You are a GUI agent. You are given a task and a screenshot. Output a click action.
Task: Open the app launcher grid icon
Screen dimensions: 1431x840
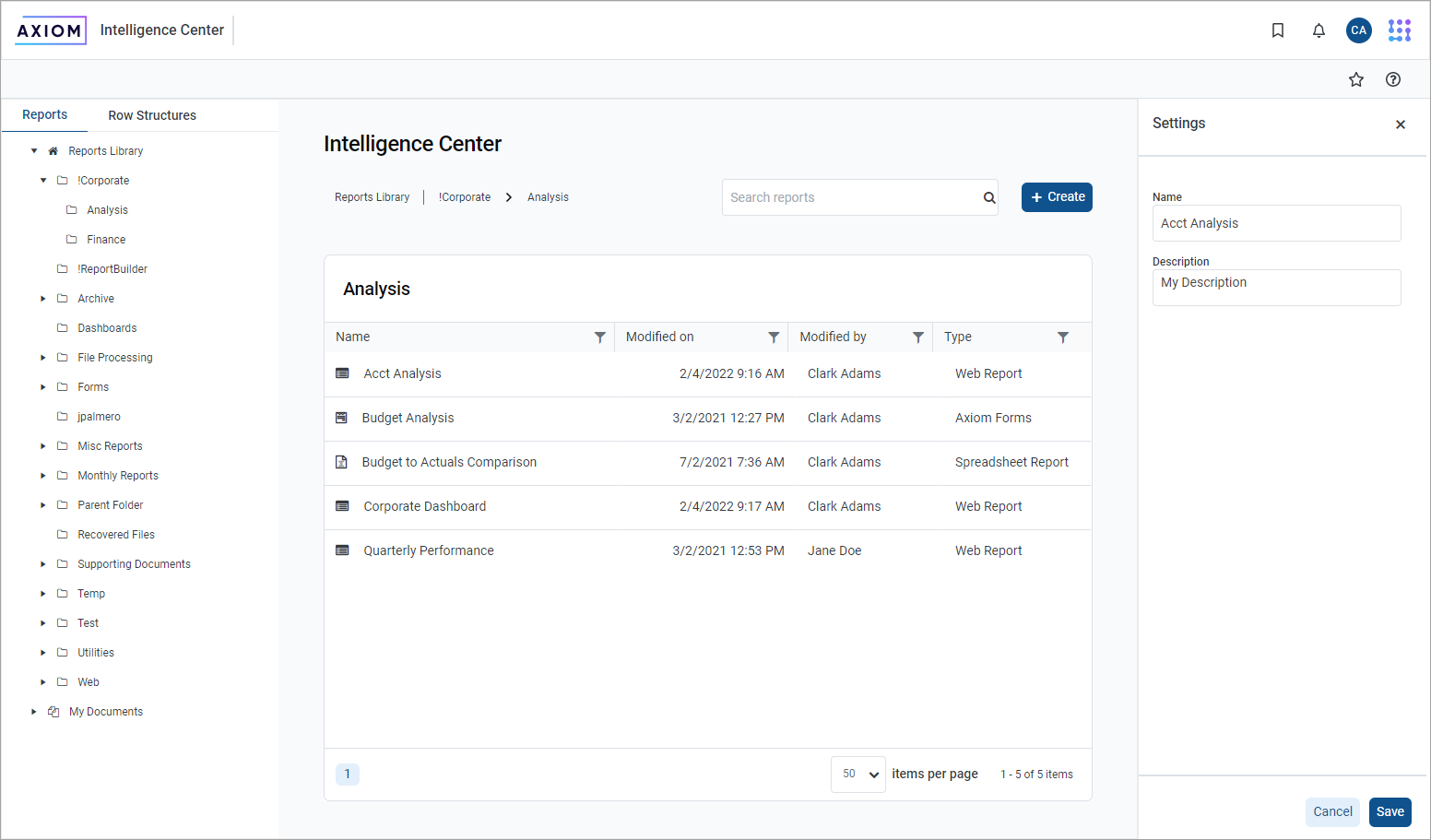click(1399, 30)
